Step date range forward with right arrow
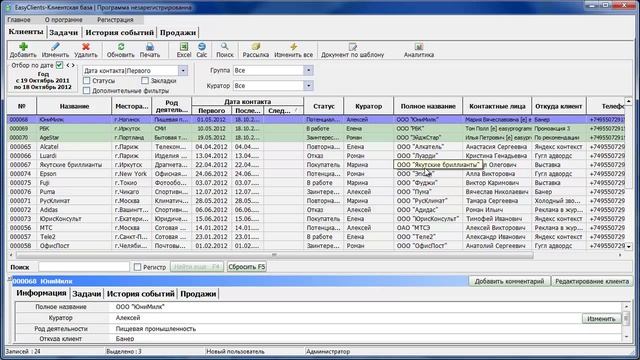The width and height of the screenshot is (640, 360). (x=73, y=65)
